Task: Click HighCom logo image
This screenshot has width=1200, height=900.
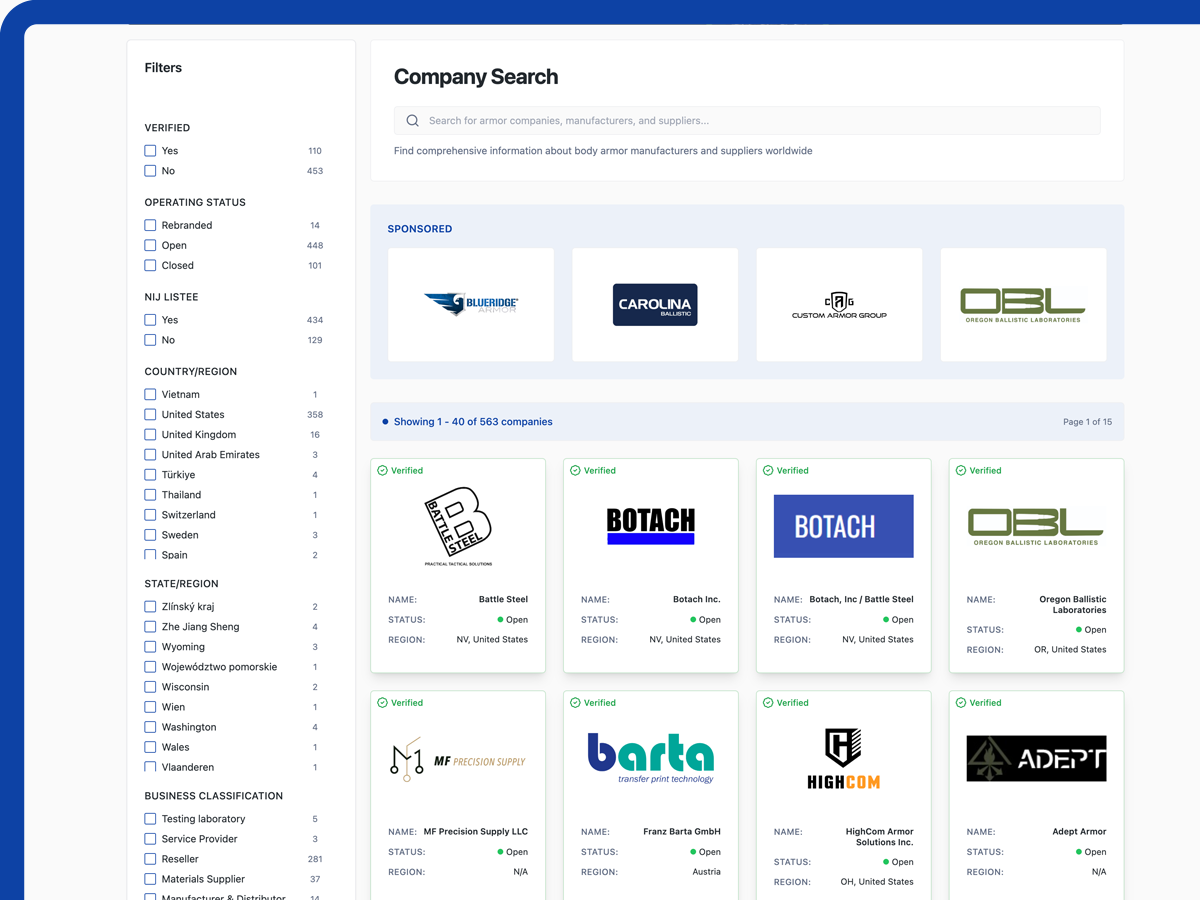Action: [844, 759]
